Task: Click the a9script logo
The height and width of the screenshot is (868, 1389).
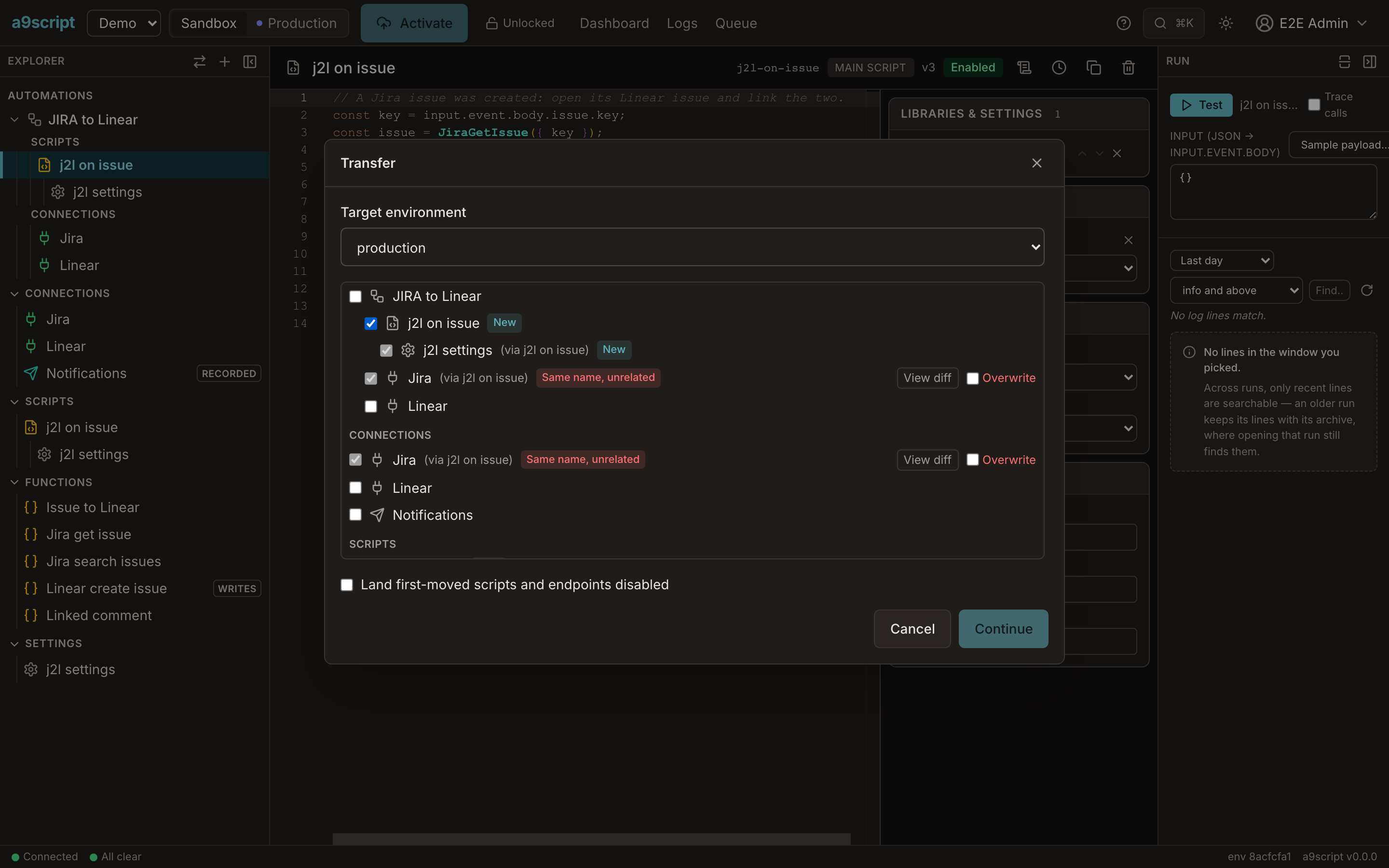Action: point(43,23)
